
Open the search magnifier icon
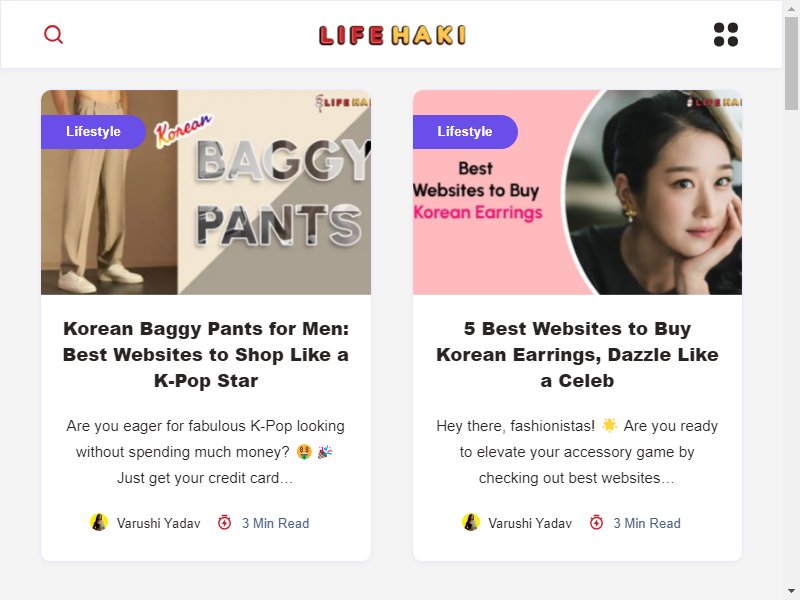[53, 35]
